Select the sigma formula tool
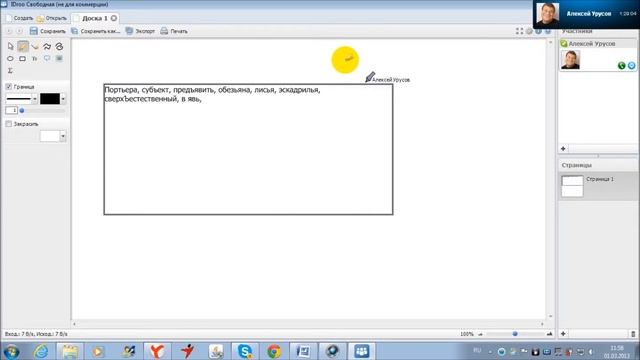This screenshot has height=360, width=640. pyautogui.click(x=11, y=71)
